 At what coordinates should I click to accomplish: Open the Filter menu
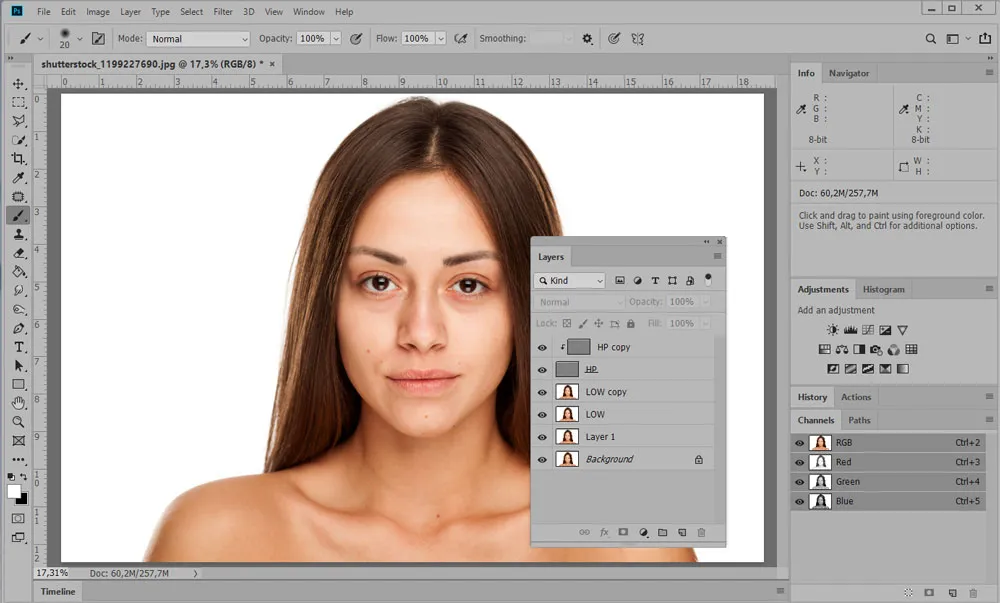[223, 11]
